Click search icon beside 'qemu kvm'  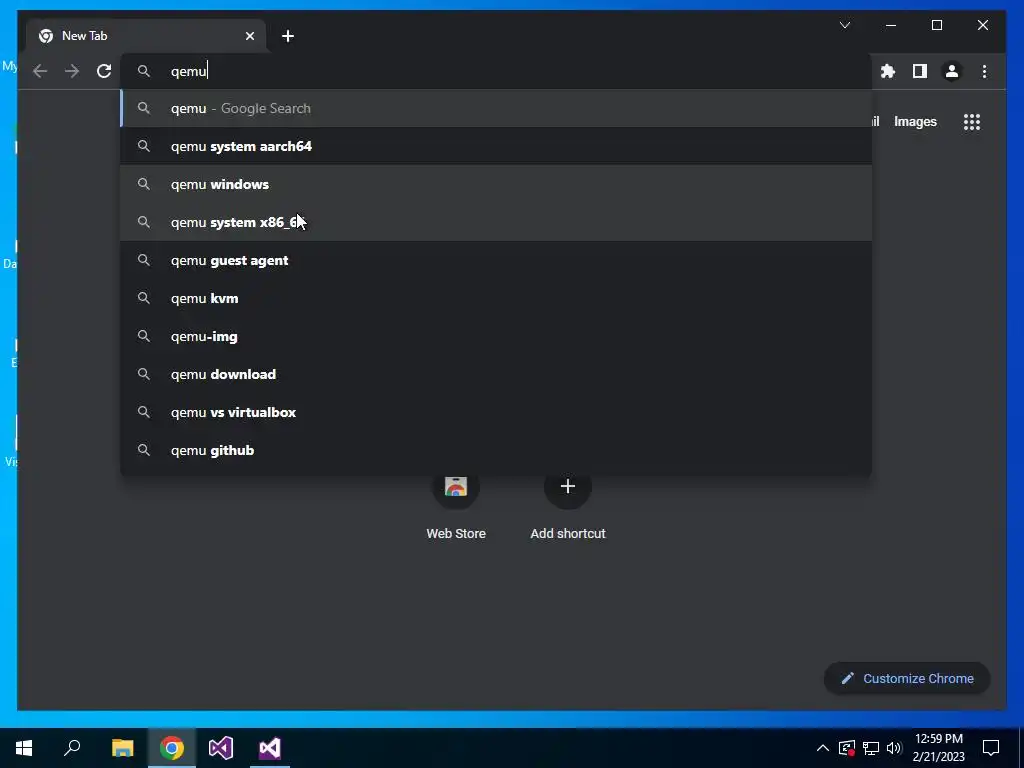[144, 298]
